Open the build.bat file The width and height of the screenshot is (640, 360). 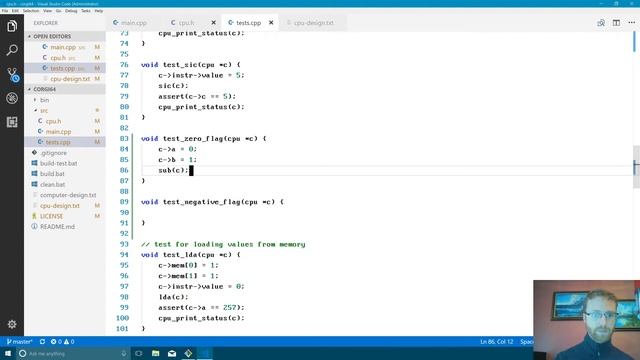(x=52, y=174)
